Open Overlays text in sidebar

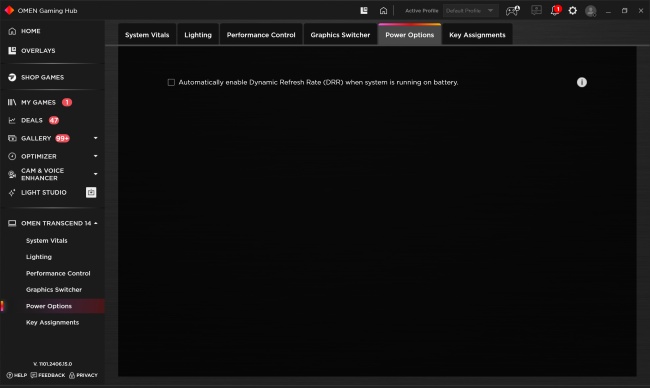(38, 51)
